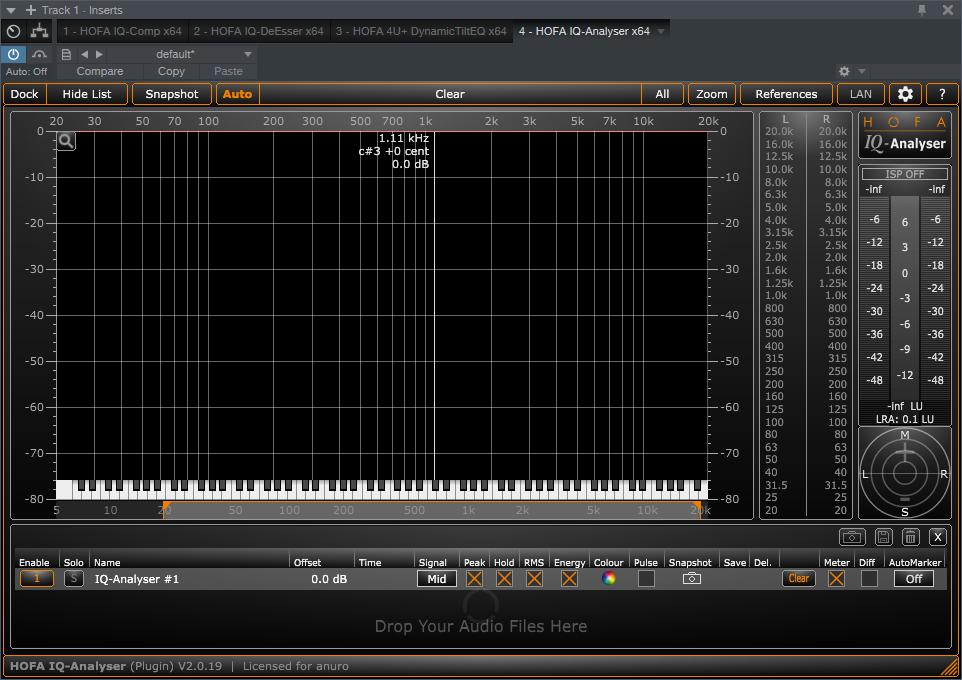The height and width of the screenshot is (680, 962).
Task: Click the preset document icon beside the navigation arrows
Action: click(65, 54)
